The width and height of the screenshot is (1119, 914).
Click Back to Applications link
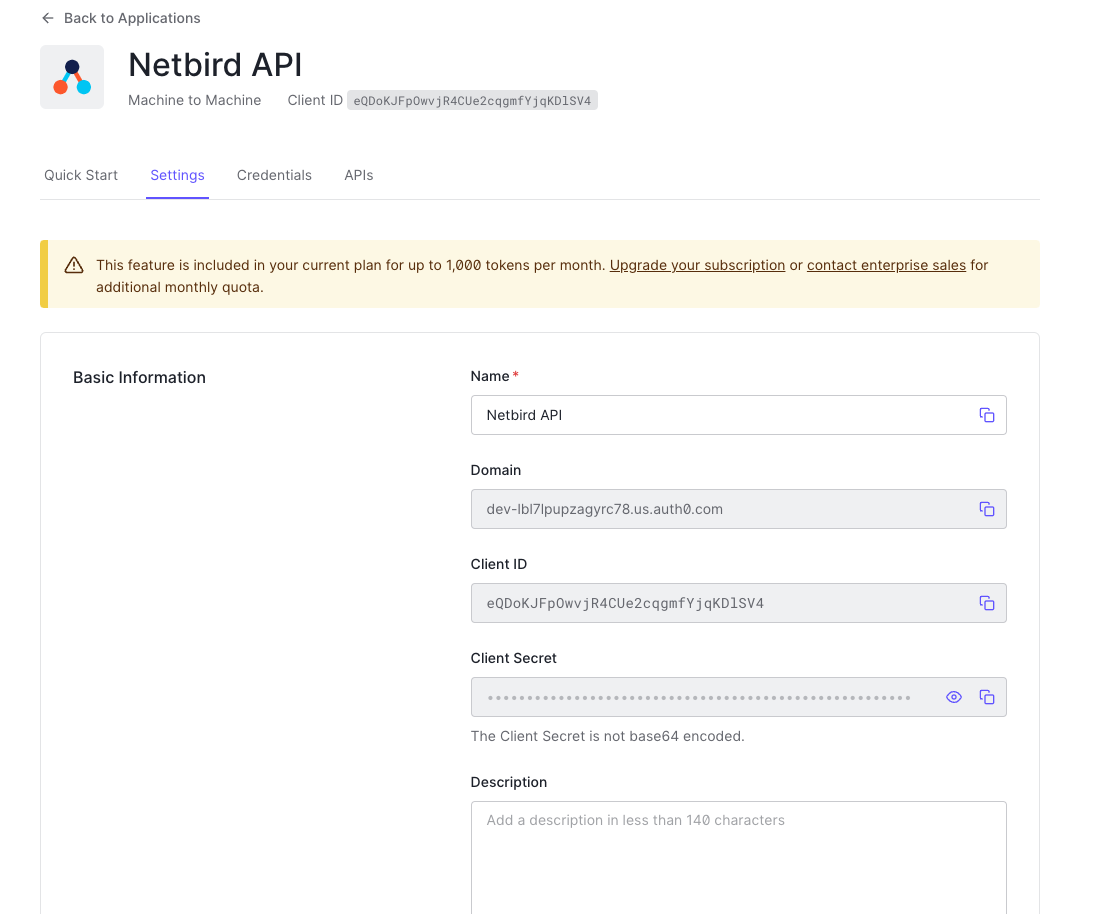[131, 18]
